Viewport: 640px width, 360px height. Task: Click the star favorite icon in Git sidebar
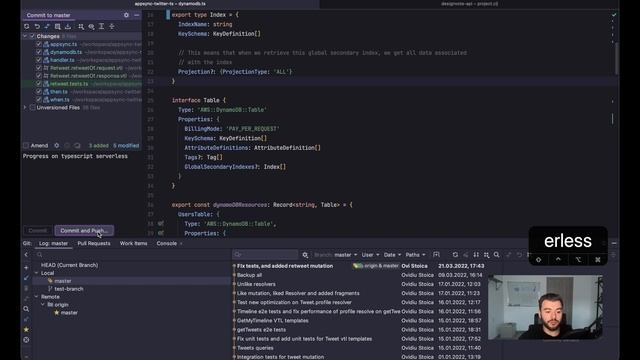(x=26, y=329)
